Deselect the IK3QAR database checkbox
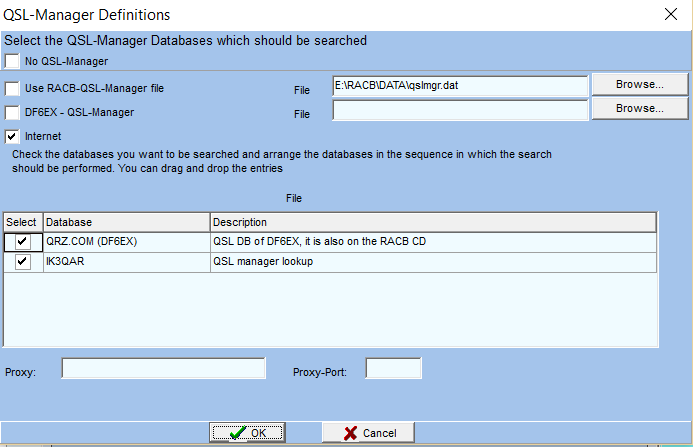The width and height of the screenshot is (693, 447). (x=22, y=262)
